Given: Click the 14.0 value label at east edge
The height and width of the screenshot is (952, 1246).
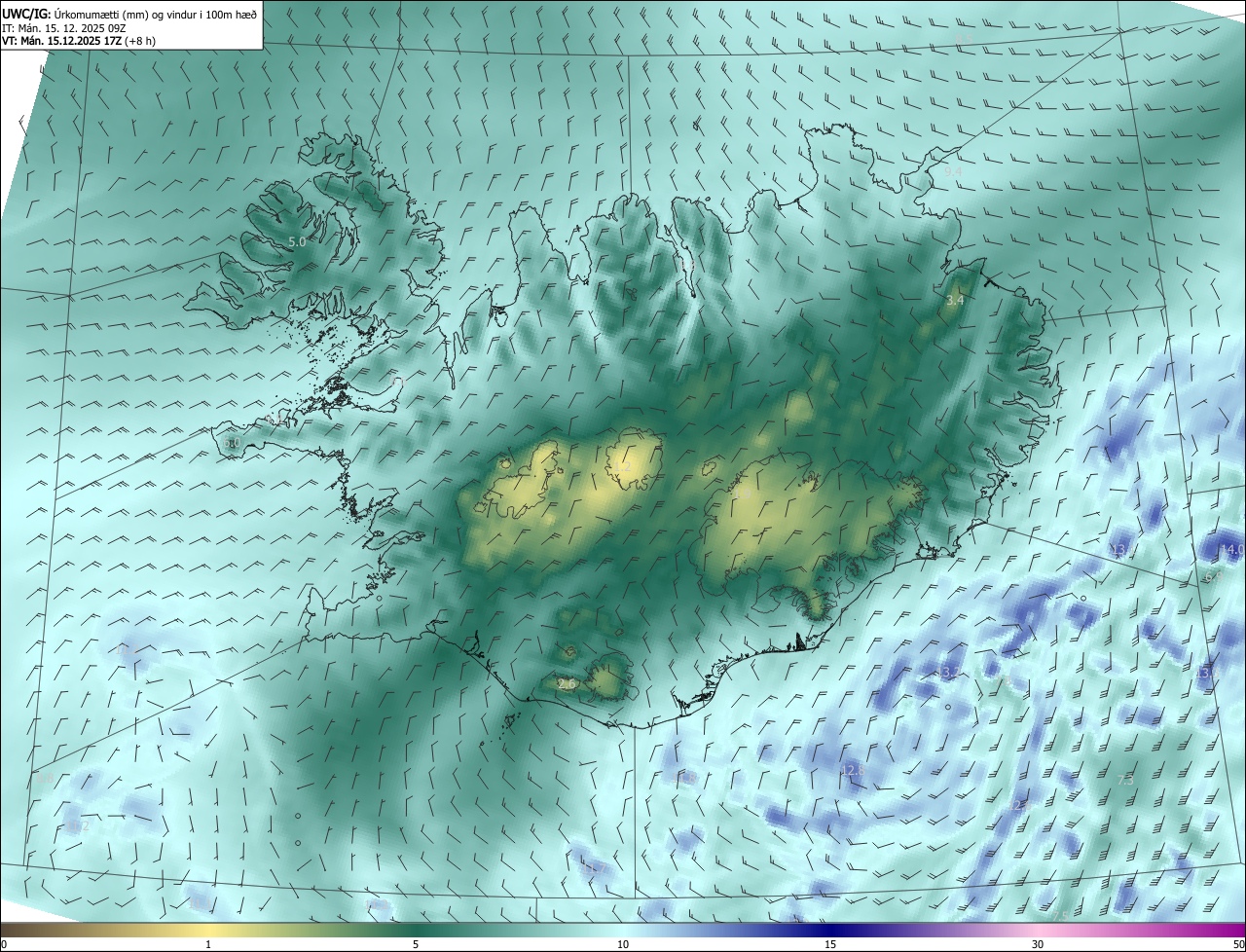Looking at the screenshot, I should tap(1232, 550).
